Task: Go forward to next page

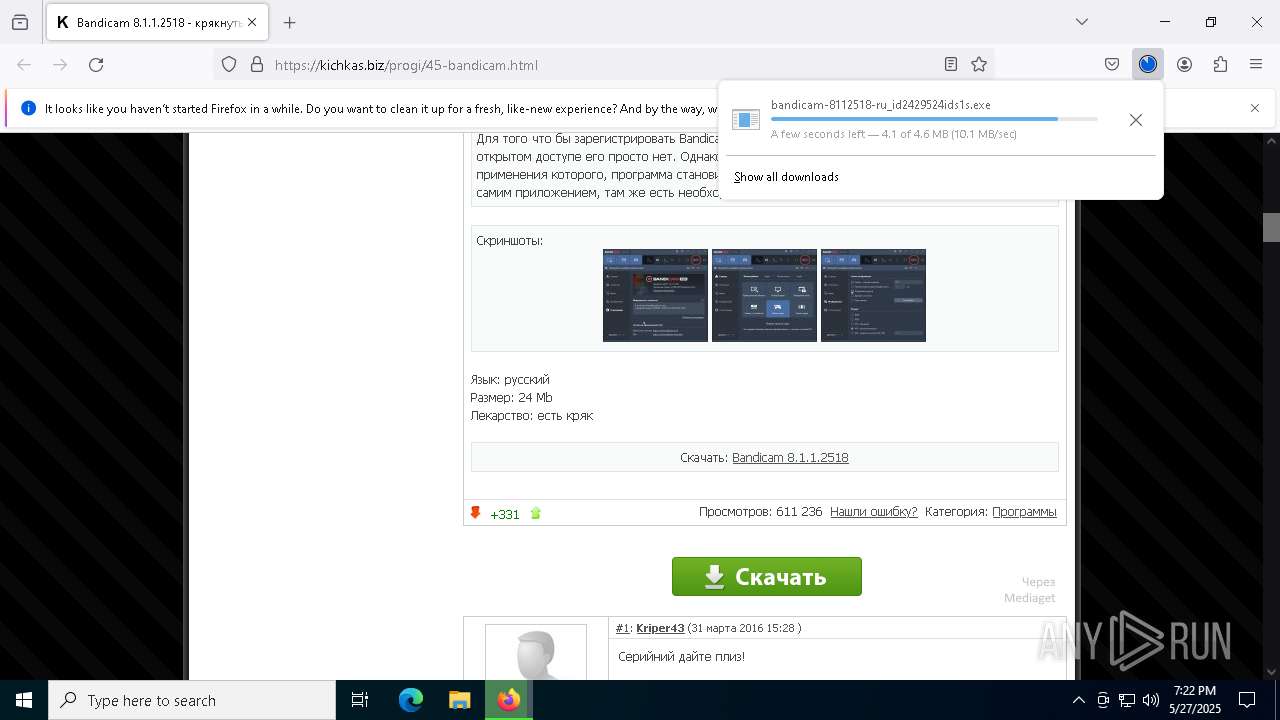Action: (60, 65)
